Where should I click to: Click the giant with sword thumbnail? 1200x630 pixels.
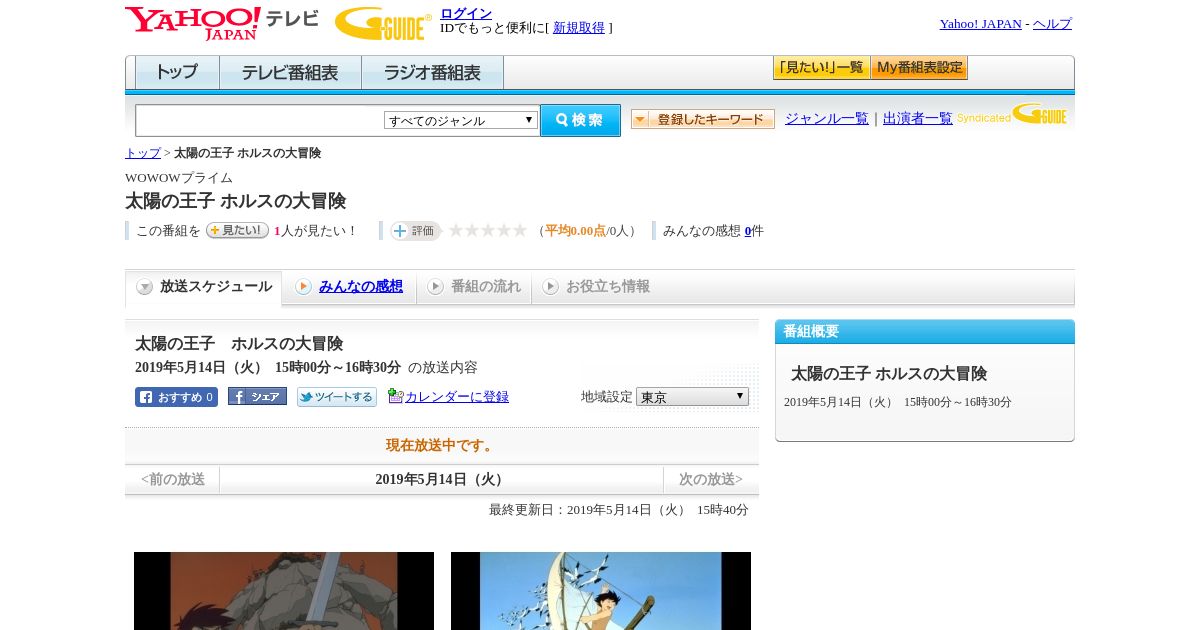284,591
